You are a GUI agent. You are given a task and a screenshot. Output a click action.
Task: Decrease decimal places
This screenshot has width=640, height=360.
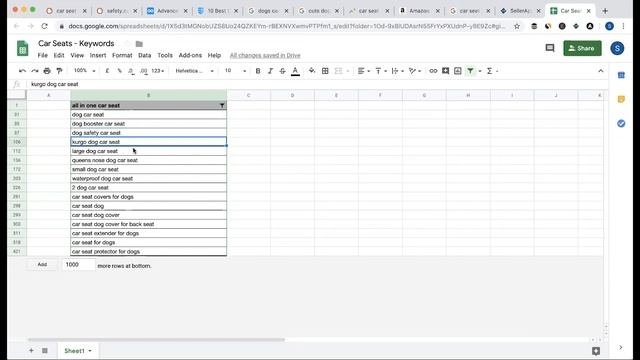click(x=131, y=71)
